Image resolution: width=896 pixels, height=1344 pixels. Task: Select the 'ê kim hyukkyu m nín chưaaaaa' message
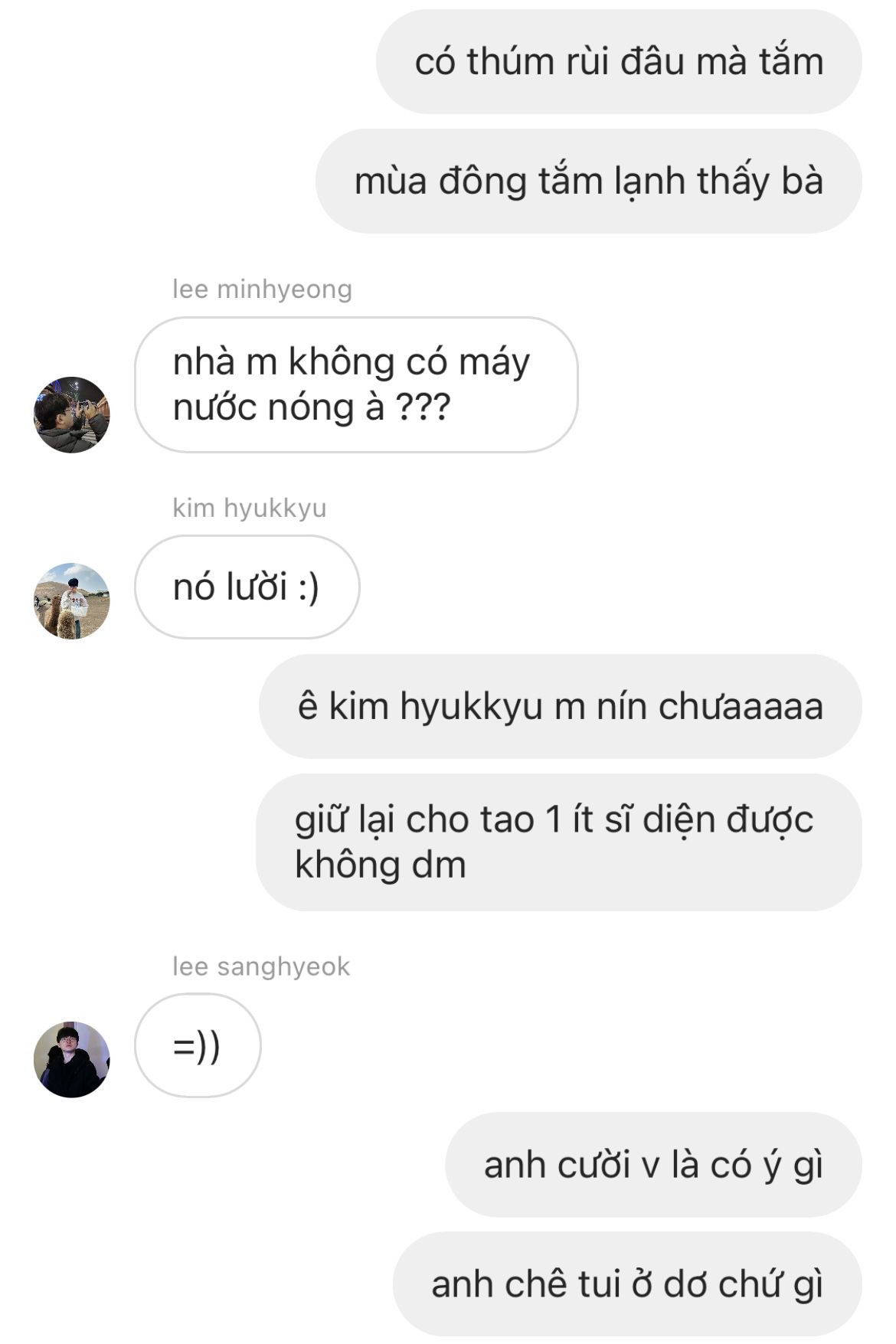coord(561,706)
